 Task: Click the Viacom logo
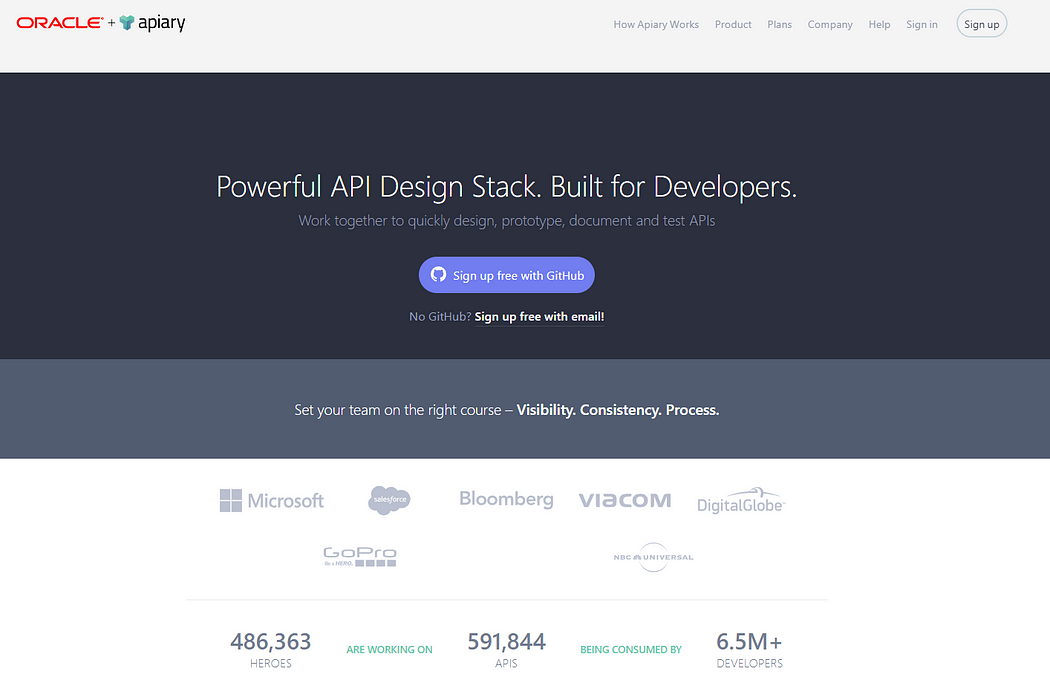tap(624, 499)
